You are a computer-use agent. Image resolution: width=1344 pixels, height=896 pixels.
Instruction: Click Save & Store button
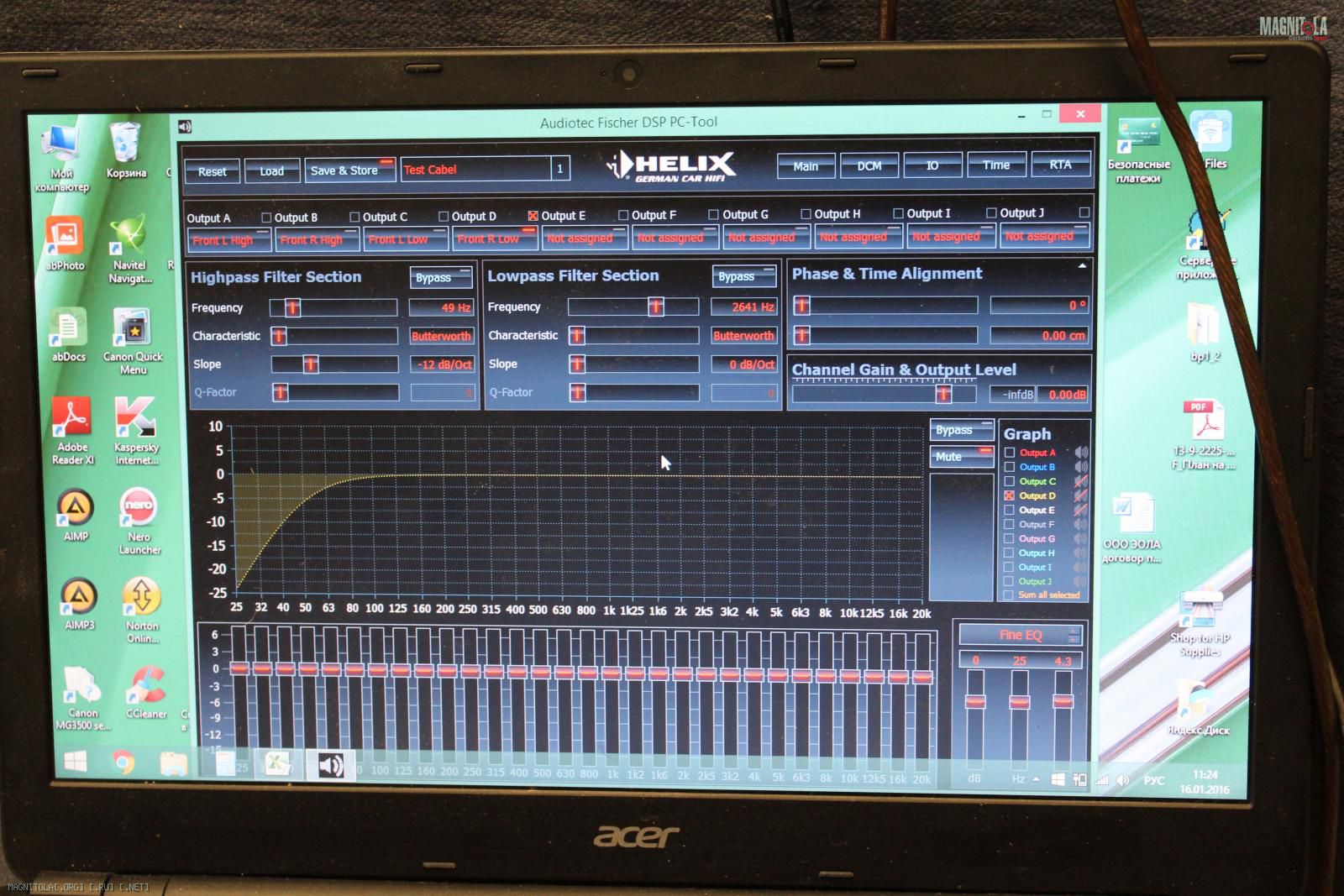click(349, 170)
